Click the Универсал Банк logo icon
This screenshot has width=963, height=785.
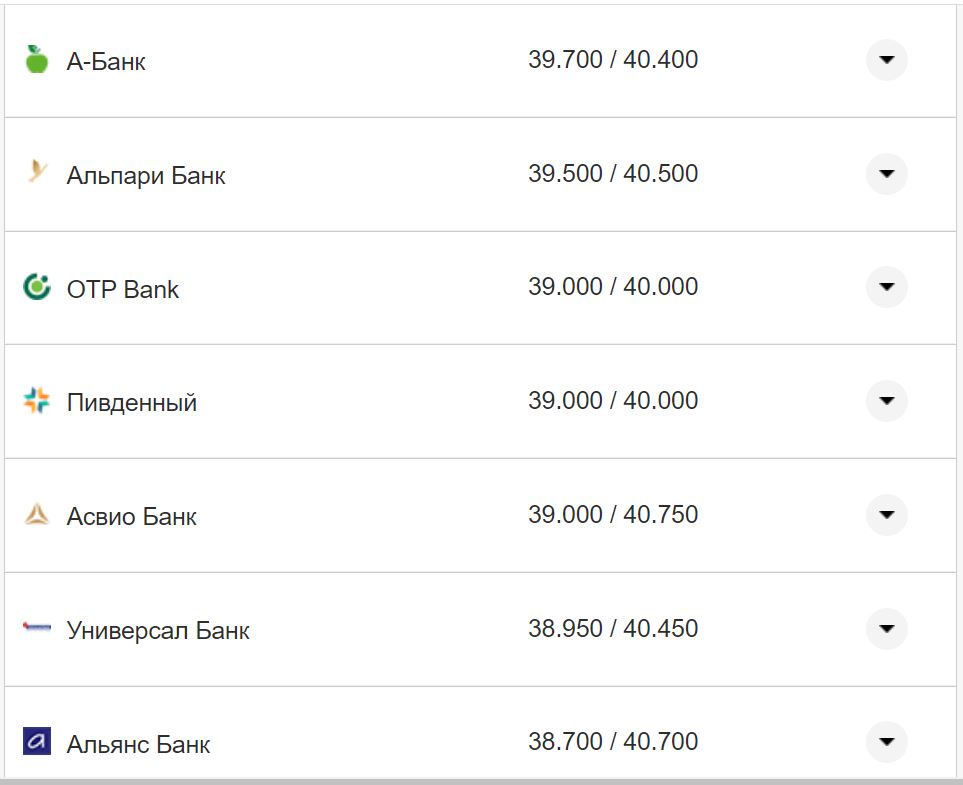coord(37,628)
